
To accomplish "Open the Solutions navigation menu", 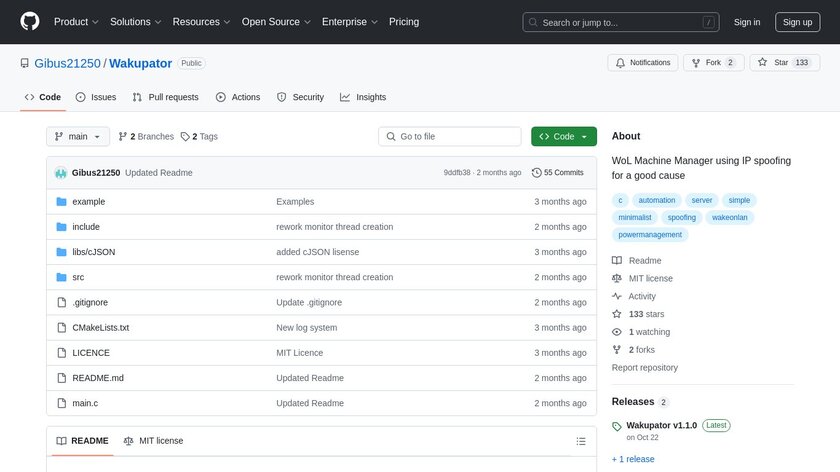I will coord(136,22).
